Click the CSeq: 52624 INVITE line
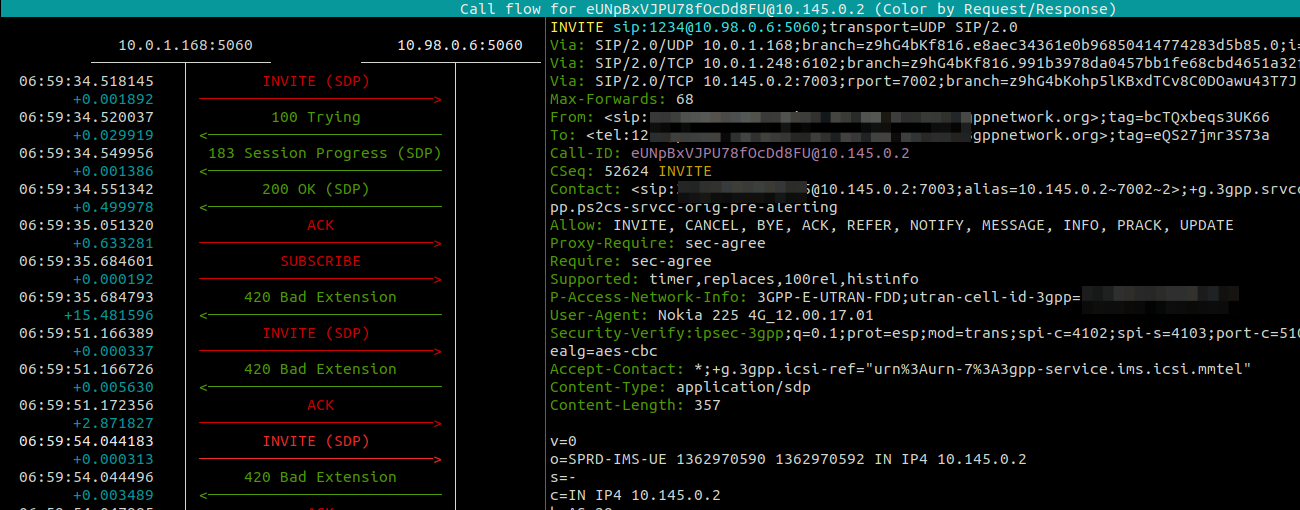 [631, 171]
